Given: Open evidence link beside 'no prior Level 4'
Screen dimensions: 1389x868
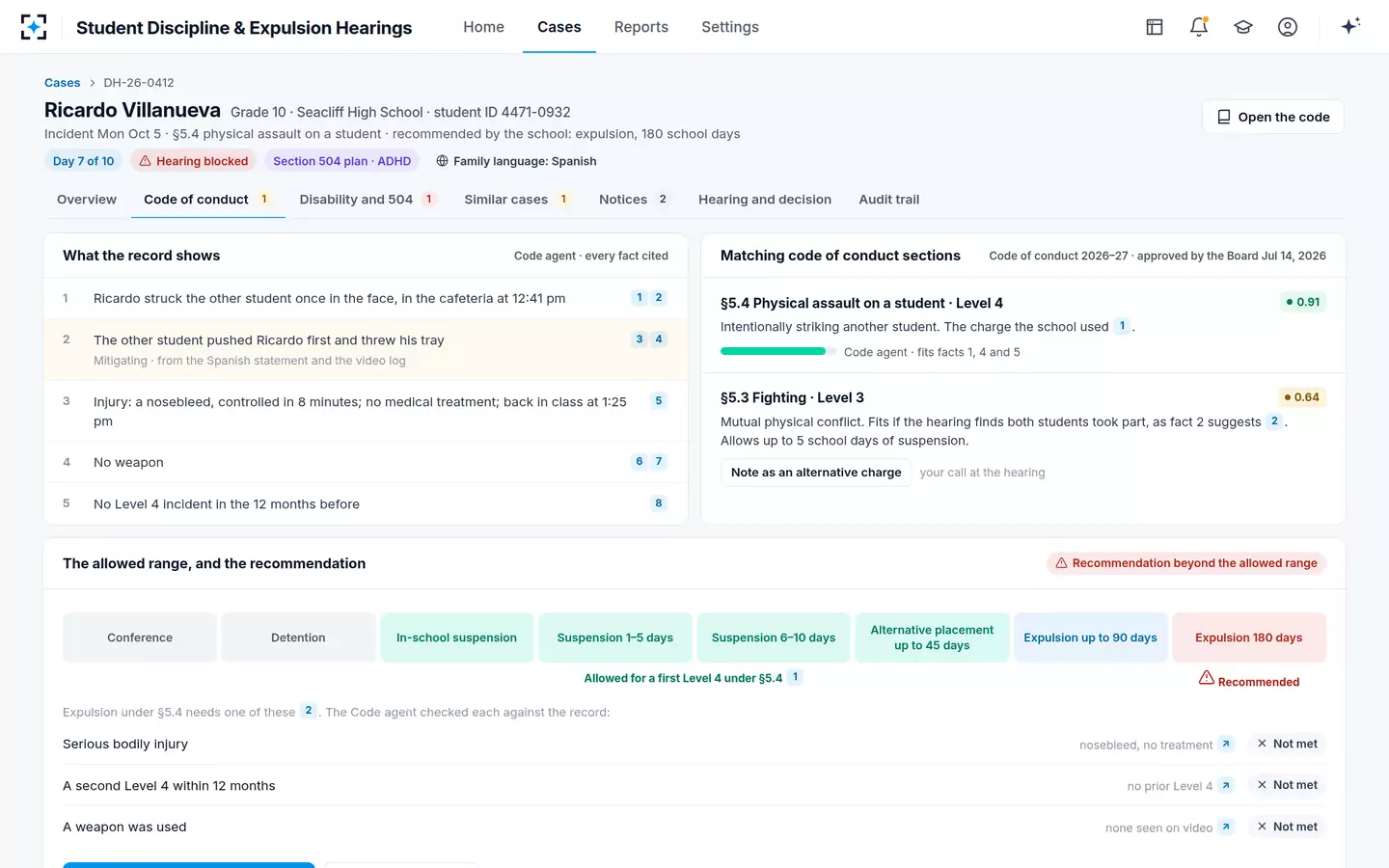Looking at the screenshot, I should [1226, 785].
